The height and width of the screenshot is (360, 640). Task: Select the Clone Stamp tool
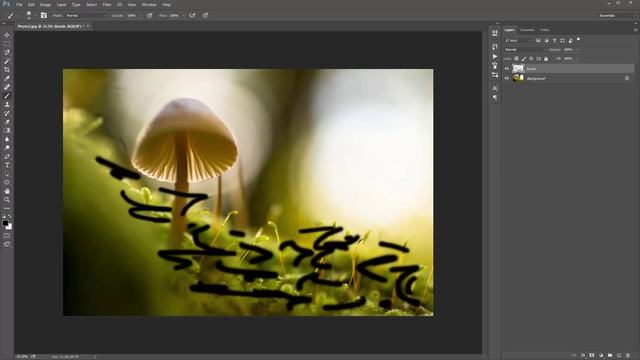(x=7, y=104)
